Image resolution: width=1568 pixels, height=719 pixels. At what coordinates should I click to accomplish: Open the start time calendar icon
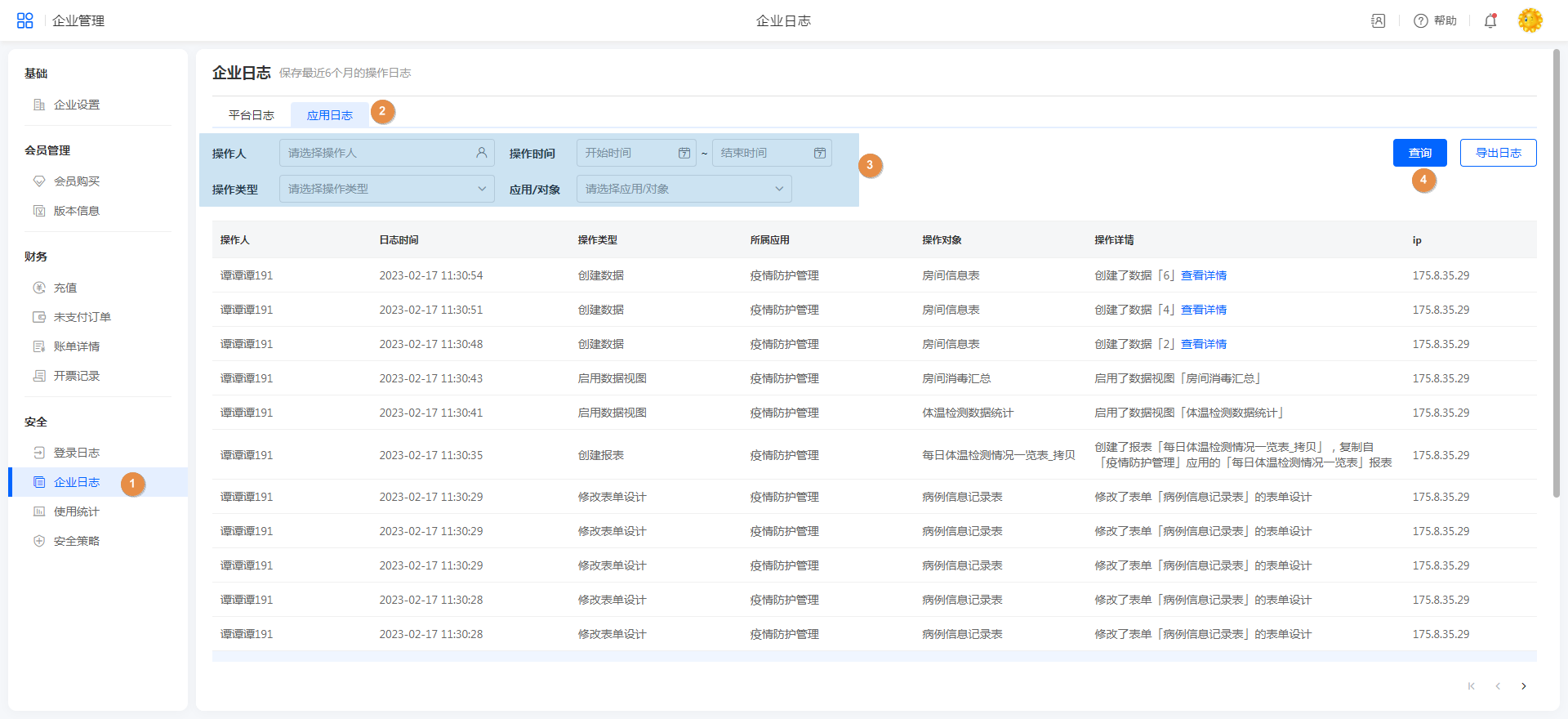coord(684,153)
